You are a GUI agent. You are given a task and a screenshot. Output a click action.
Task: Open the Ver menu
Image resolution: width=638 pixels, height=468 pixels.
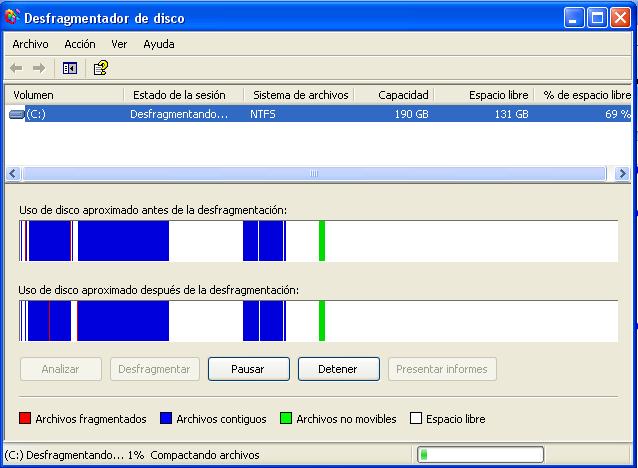(x=119, y=44)
